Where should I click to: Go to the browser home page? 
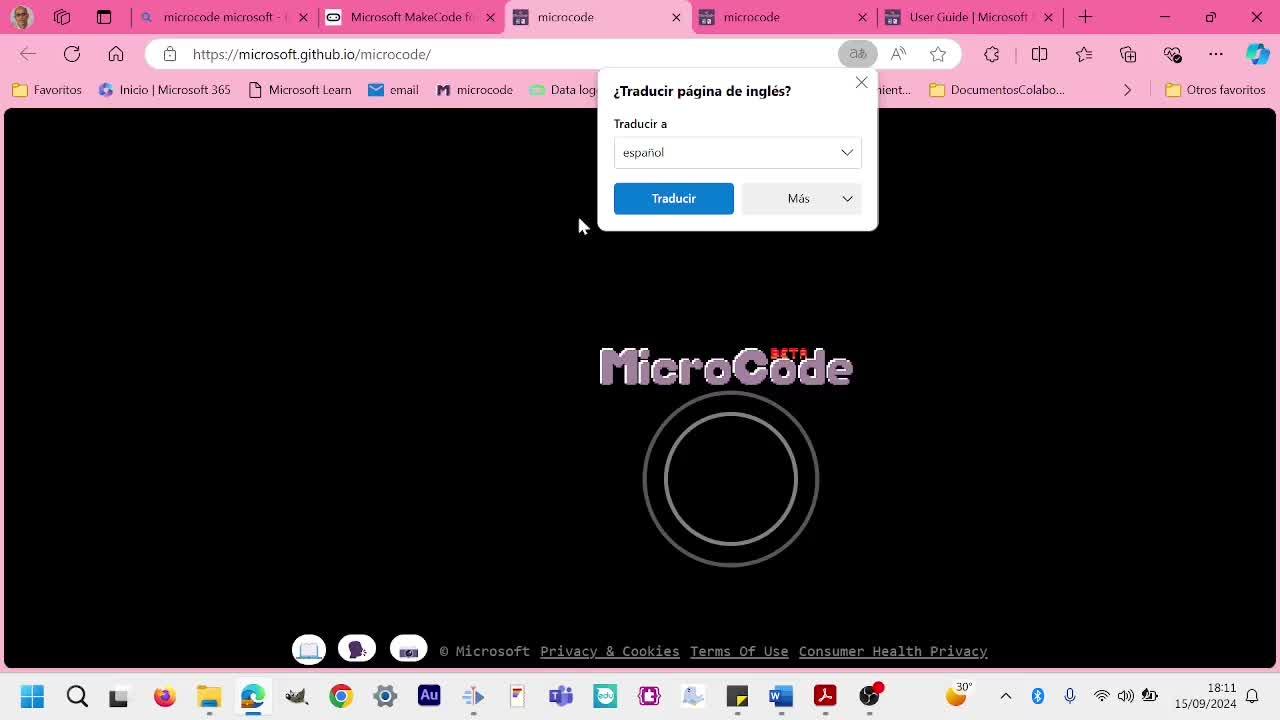tap(116, 54)
